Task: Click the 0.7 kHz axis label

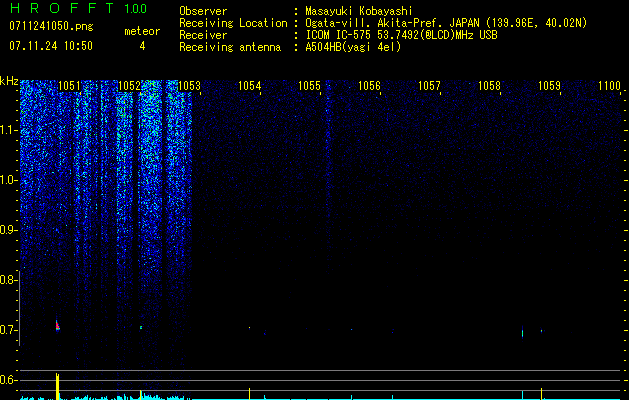Action: (7, 330)
